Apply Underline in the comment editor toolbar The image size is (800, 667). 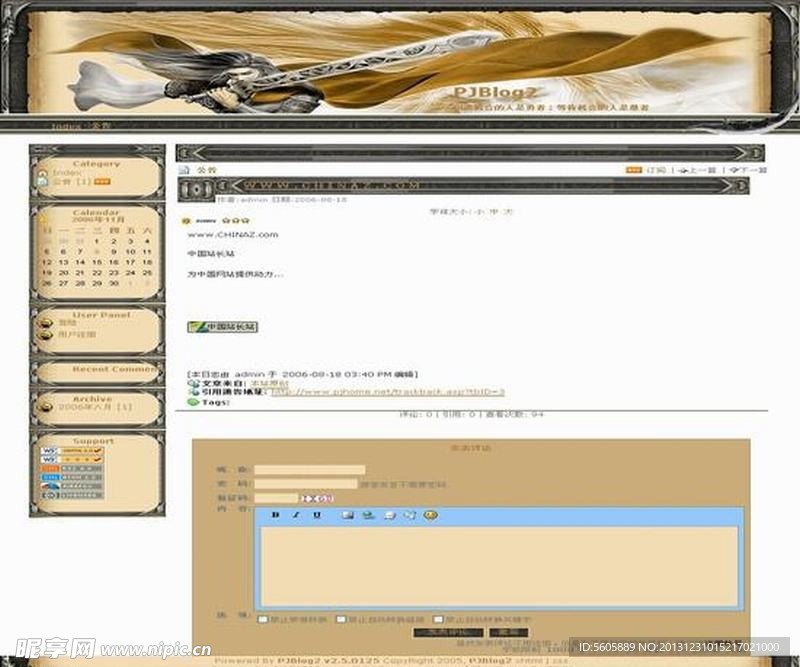[x=317, y=515]
